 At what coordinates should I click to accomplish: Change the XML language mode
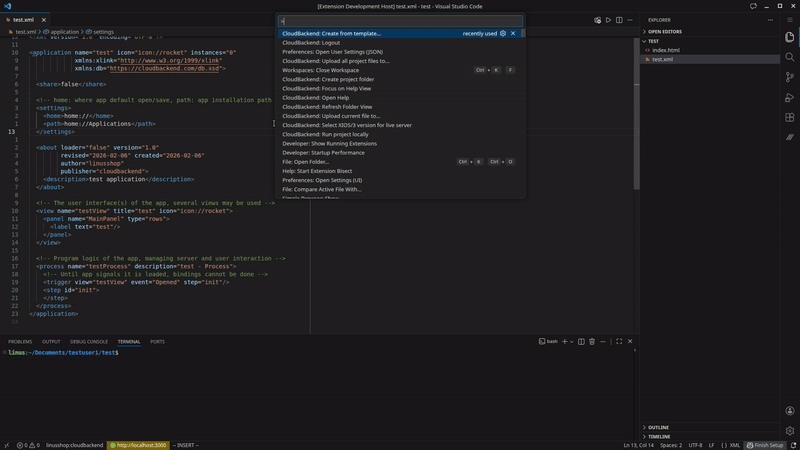735,445
